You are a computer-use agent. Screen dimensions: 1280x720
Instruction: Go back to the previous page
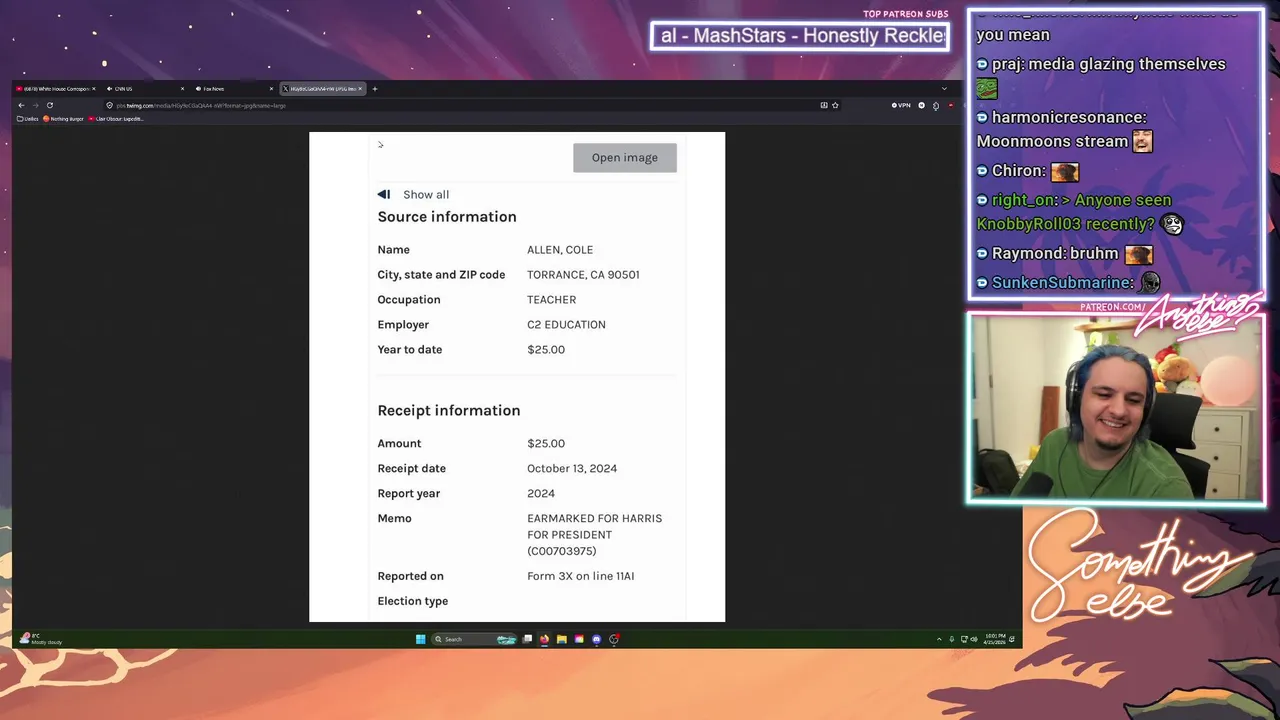[x=21, y=105]
